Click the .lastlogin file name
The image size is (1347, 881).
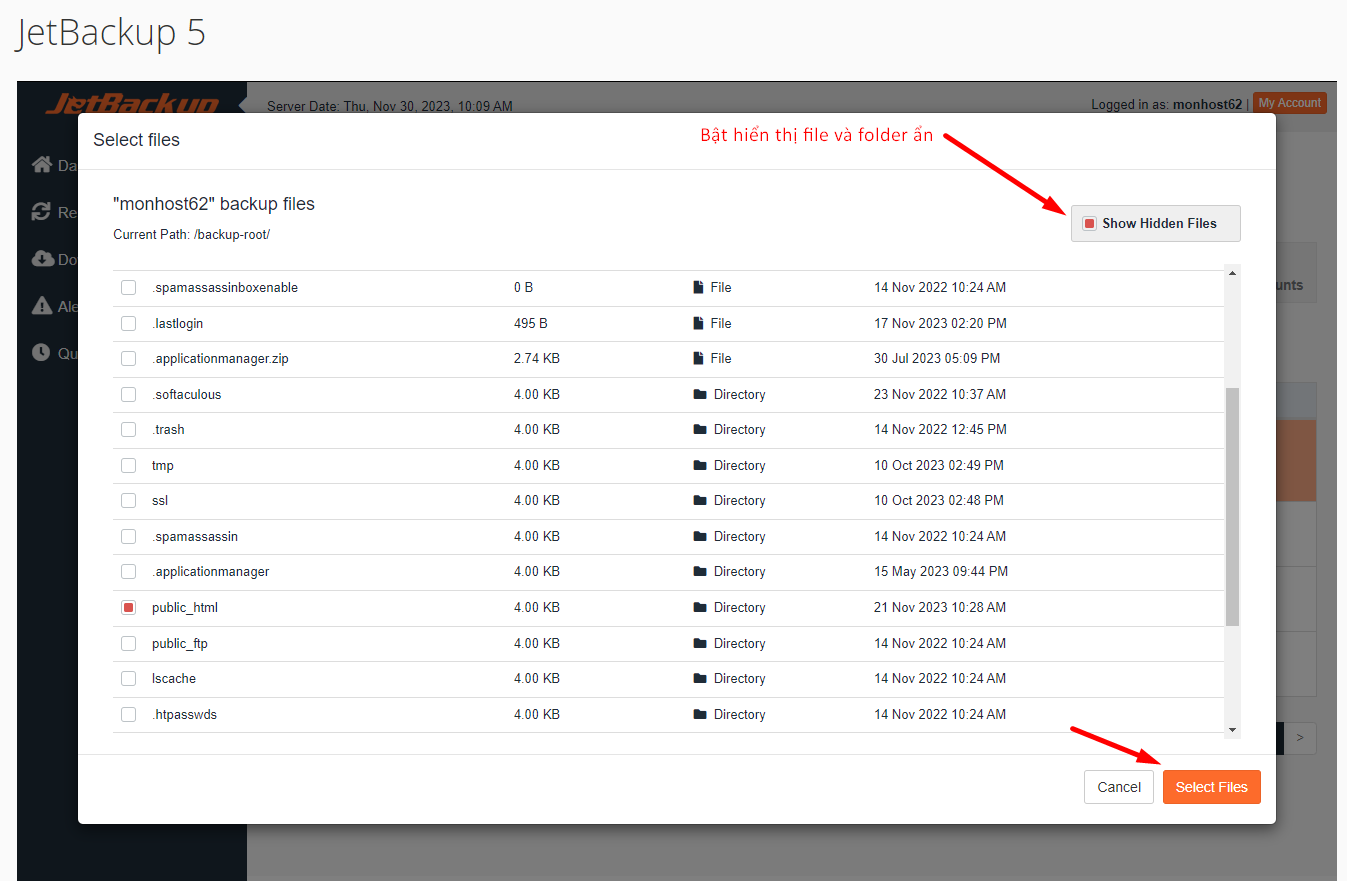point(177,323)
